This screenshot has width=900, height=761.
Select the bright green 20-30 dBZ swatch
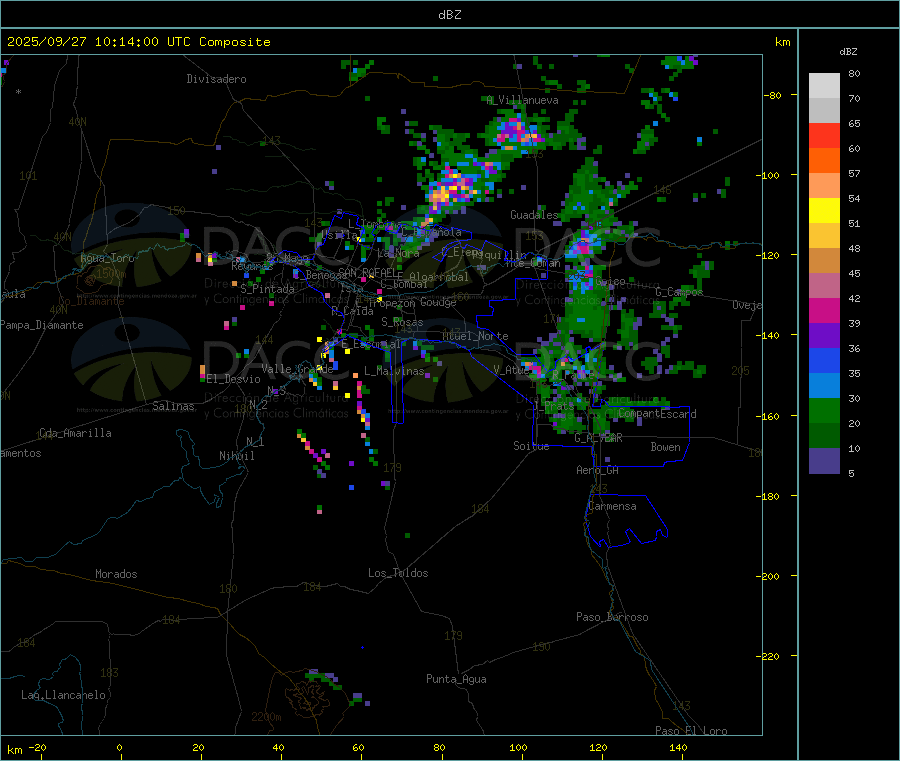824,410
